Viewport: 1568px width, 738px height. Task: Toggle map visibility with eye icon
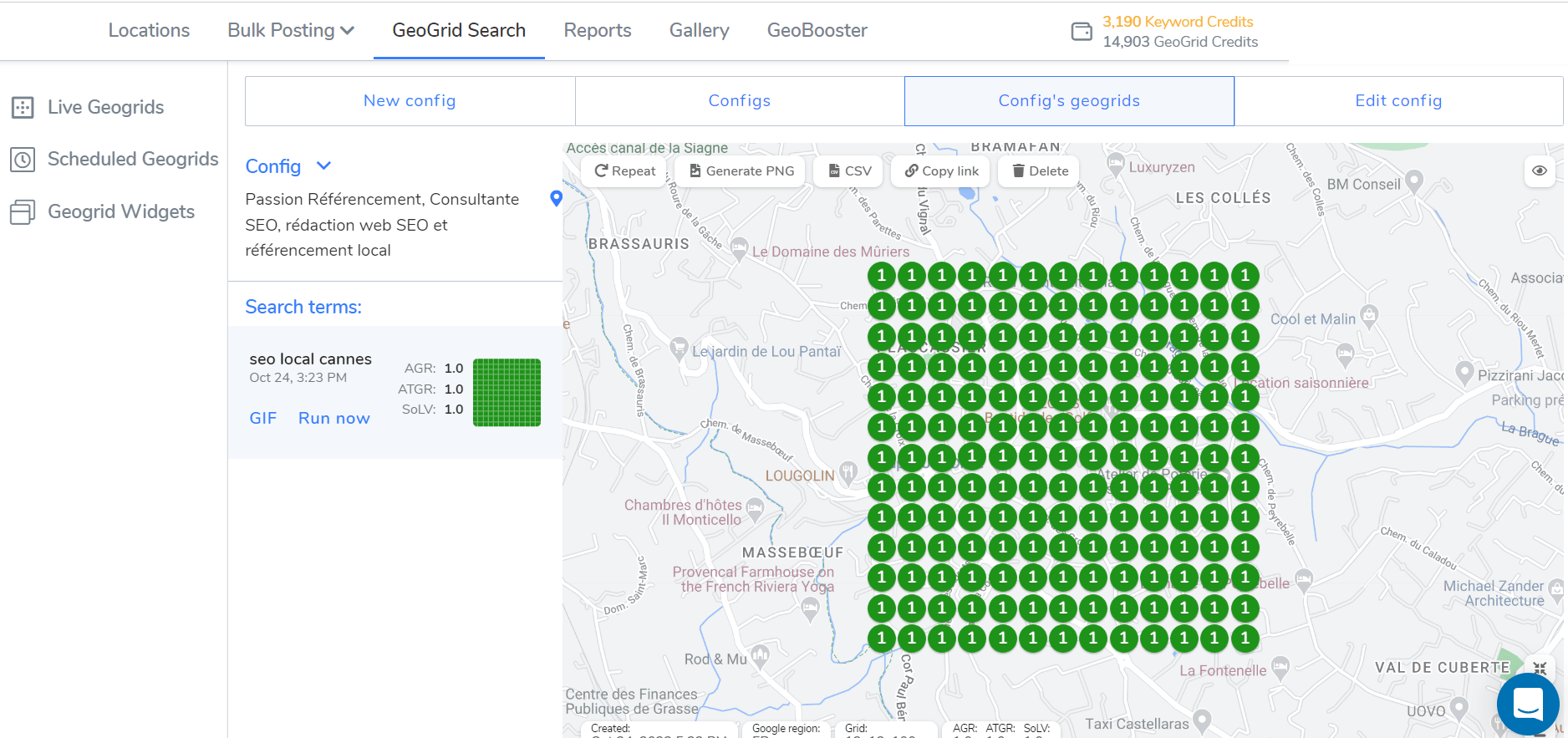coord(1540,171)
